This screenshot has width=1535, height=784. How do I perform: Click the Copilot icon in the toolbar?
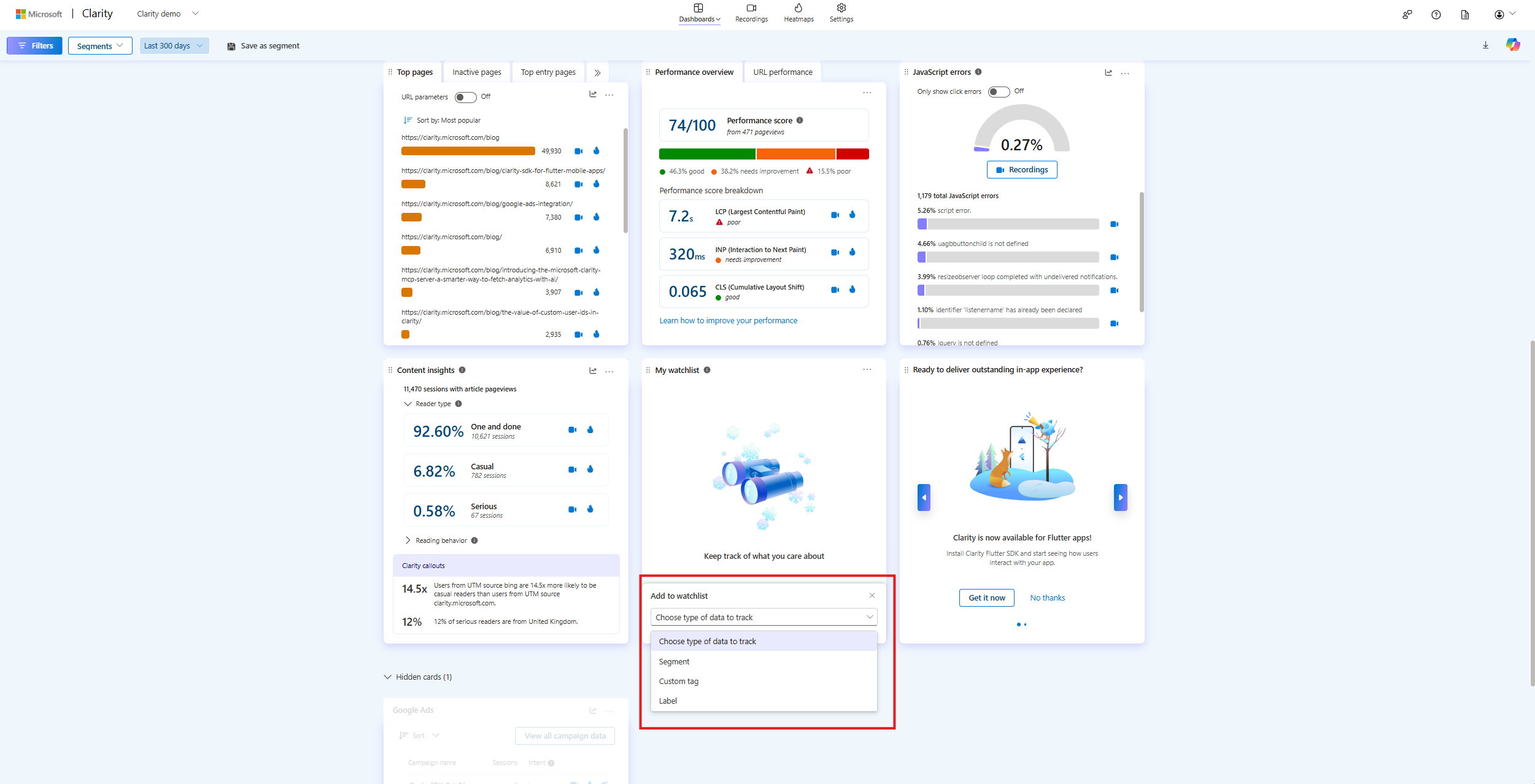[x=1512, y=45]
